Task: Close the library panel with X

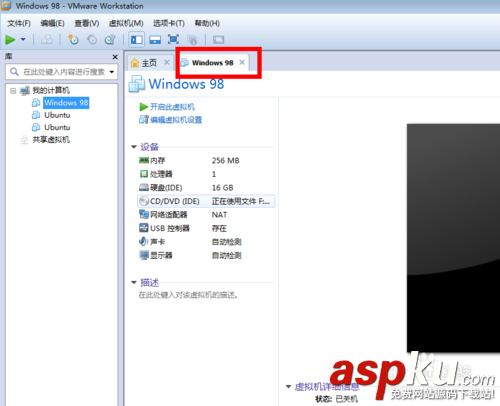Action: pyautogui.click(x=115, y=57)
